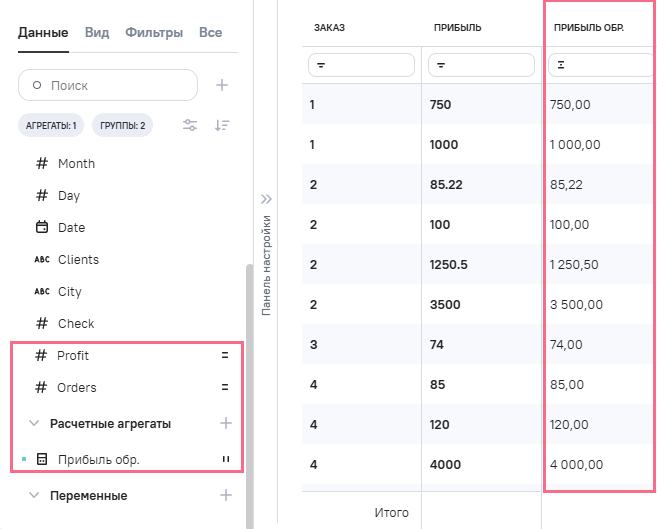Toggle the ГРУППЫ: 2 filter chip
Screen dimensions: 657x529
point(122,125)
